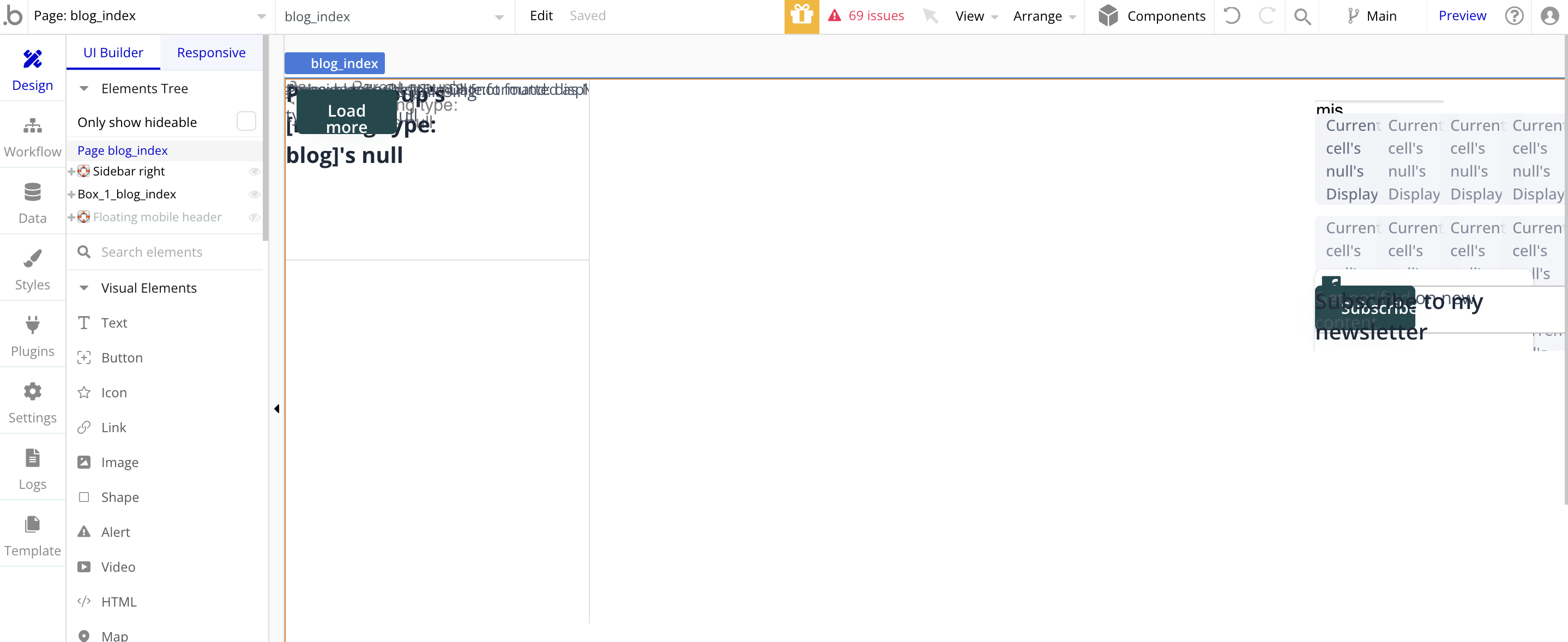Expand Sidebar right tree node
Viewport: 1568px width, 642px height.
click(71, 172)
